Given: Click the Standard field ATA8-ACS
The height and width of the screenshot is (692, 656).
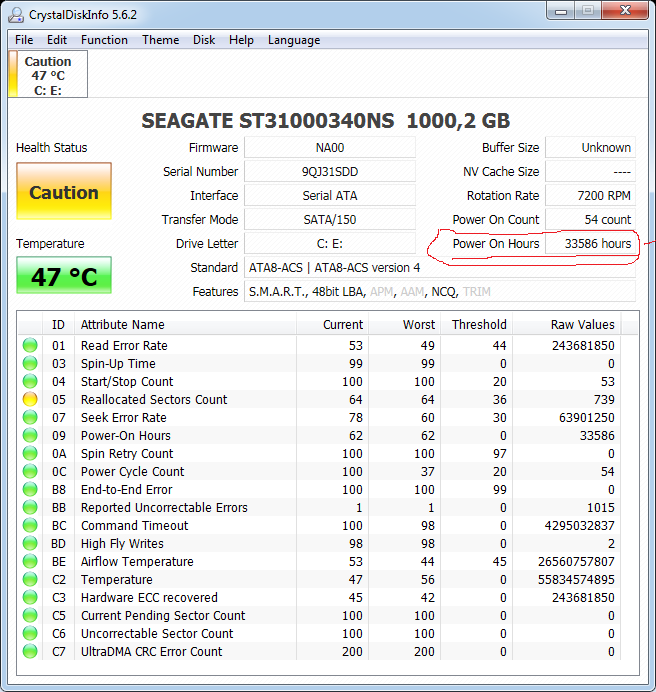Looking at the screenshot, I should click(x=440, y=267).
